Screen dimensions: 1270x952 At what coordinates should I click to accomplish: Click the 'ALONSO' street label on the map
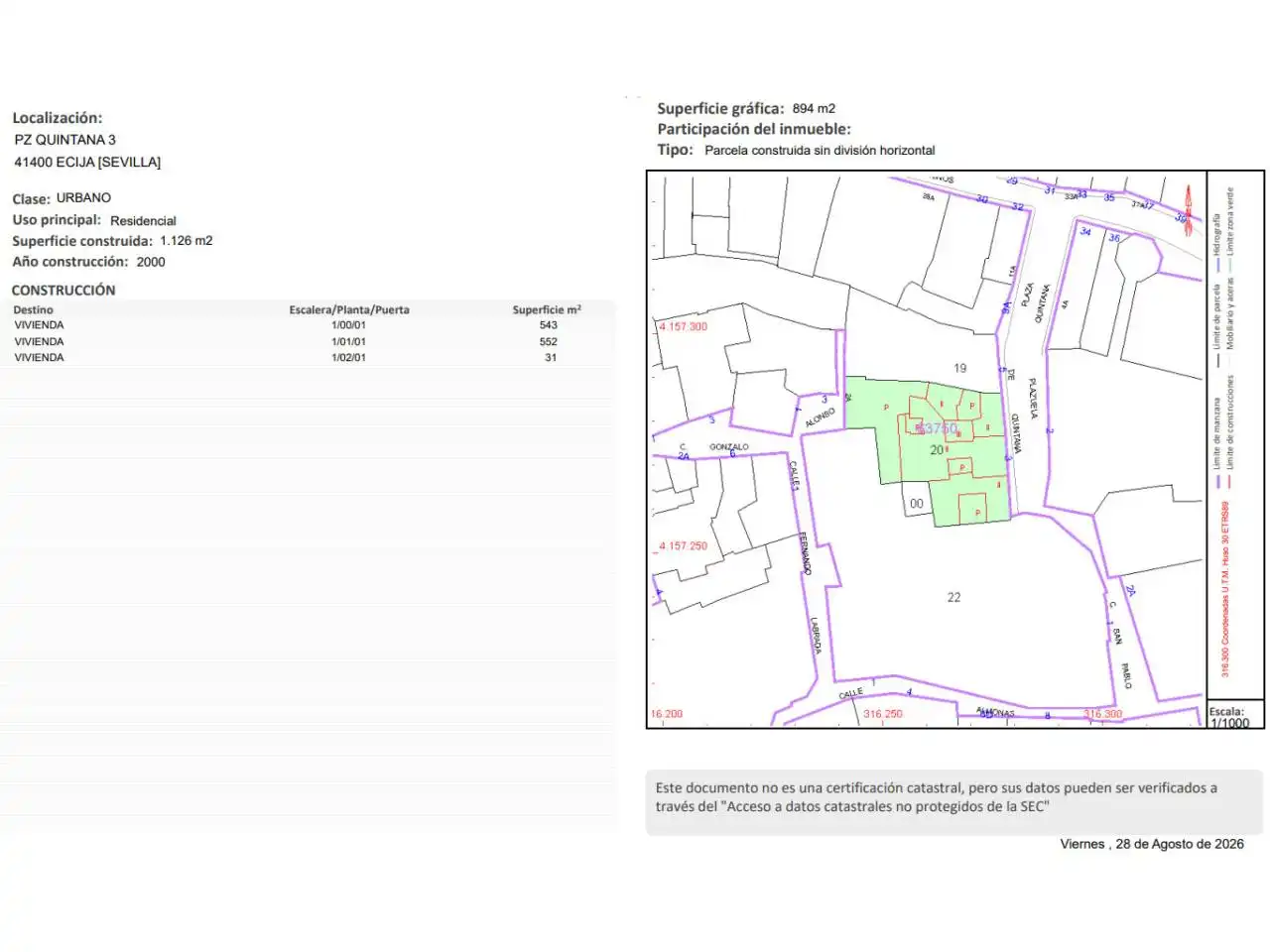(x=820, y=418)
